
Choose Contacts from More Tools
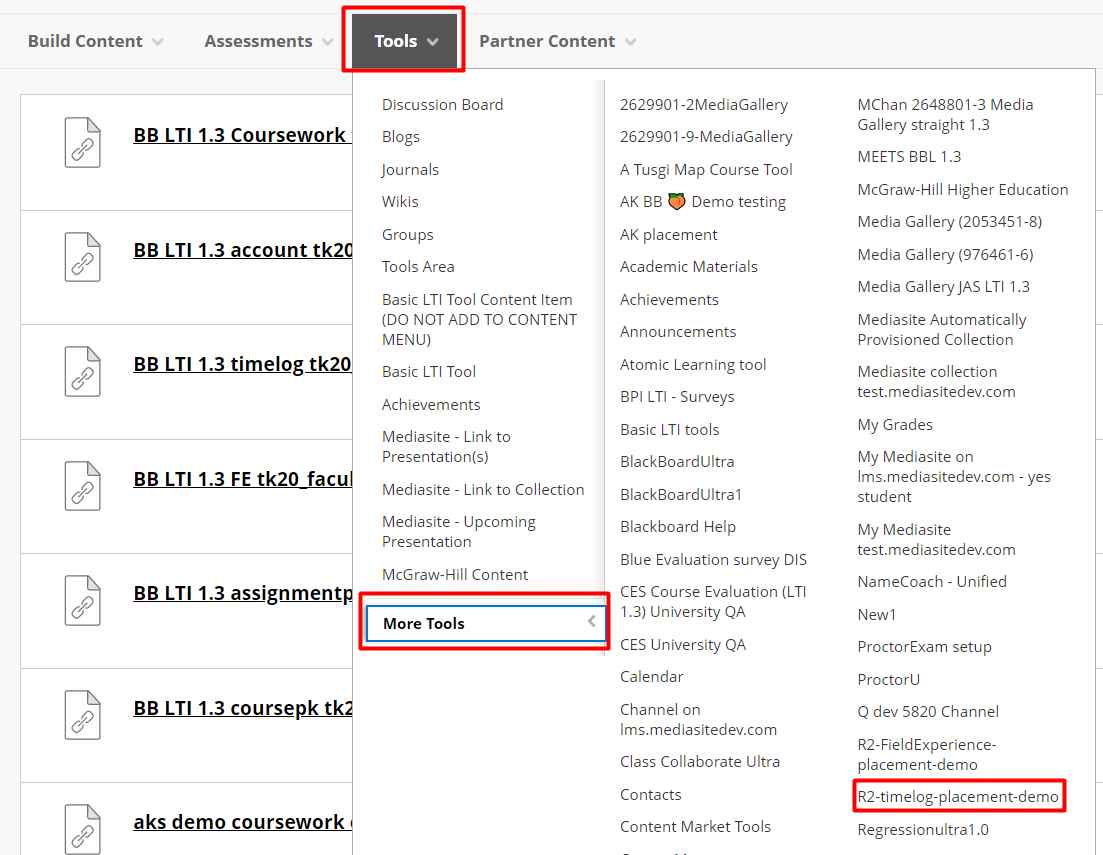(651, 794)
